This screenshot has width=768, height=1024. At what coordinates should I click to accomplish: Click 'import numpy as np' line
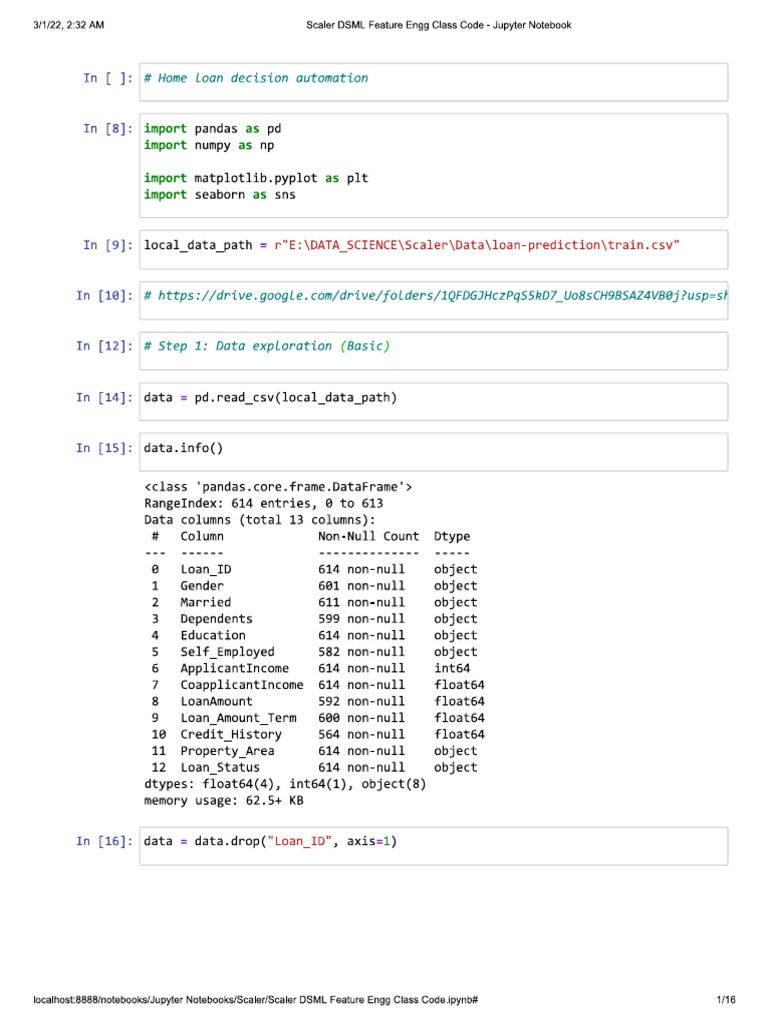tap(209, 145)
